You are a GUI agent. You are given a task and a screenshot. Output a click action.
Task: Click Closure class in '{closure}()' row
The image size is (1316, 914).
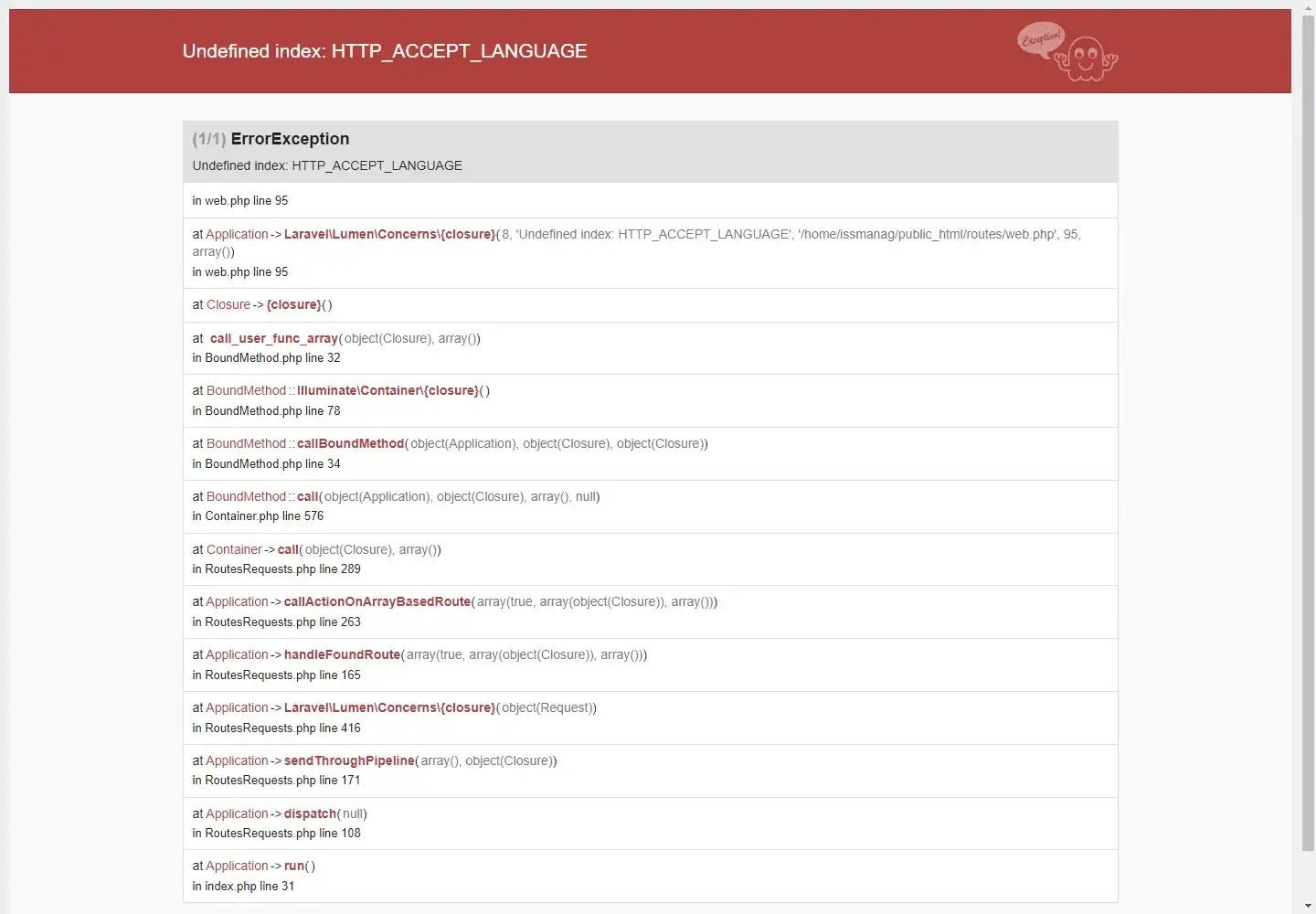[228, 304]
